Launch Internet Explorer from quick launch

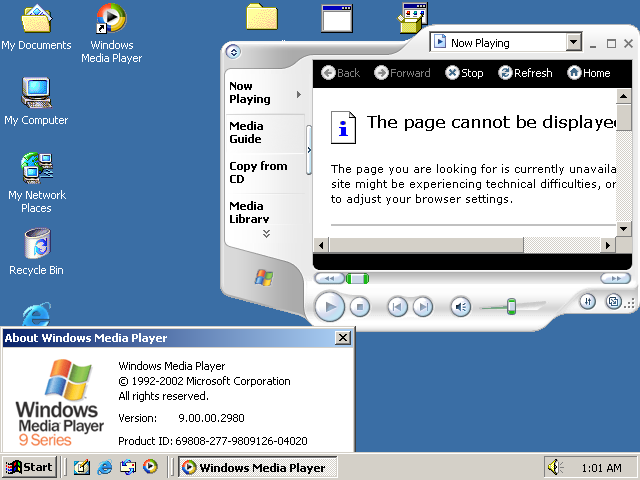[x=105, y=467]
